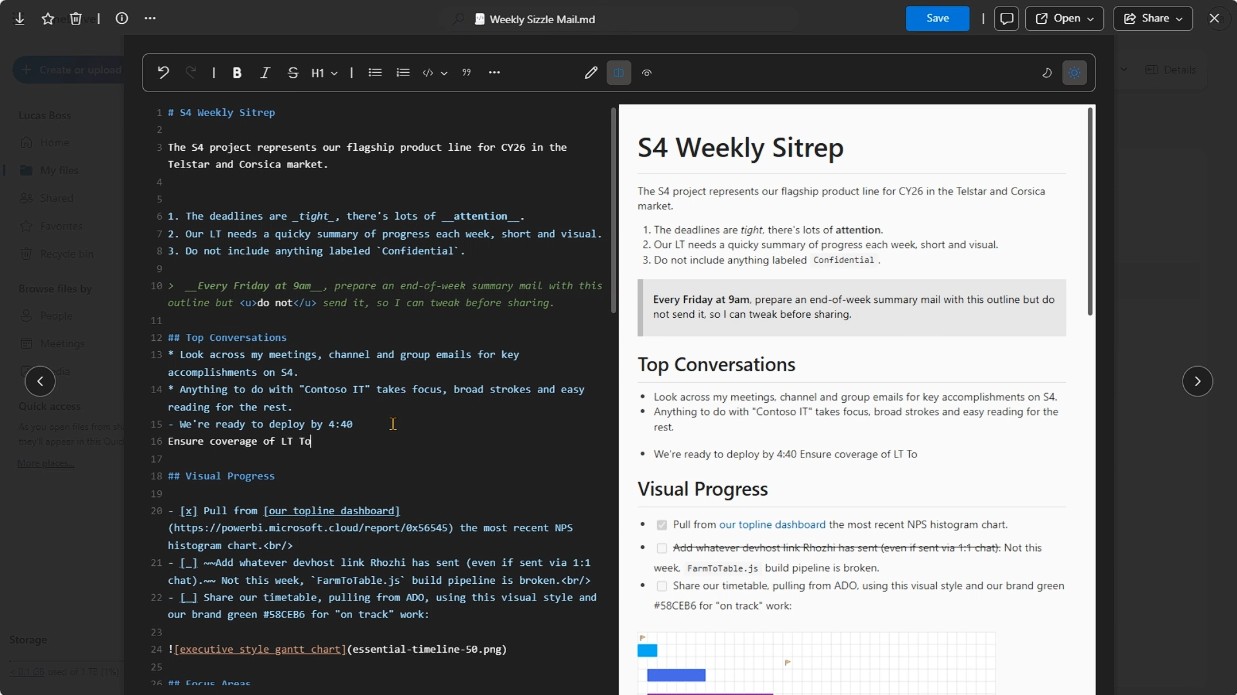The height and width of the screenshot is (695, 1237).
Task: Redo the last undone edit
Action: point(191,72)
